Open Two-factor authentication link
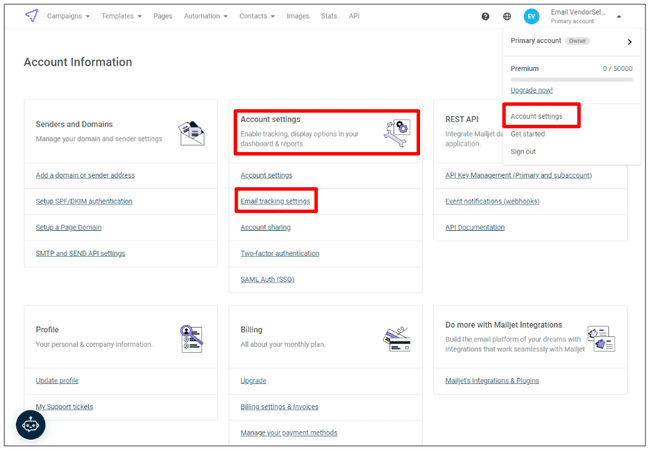Screen dimensions: 650x451 point(280,253)
